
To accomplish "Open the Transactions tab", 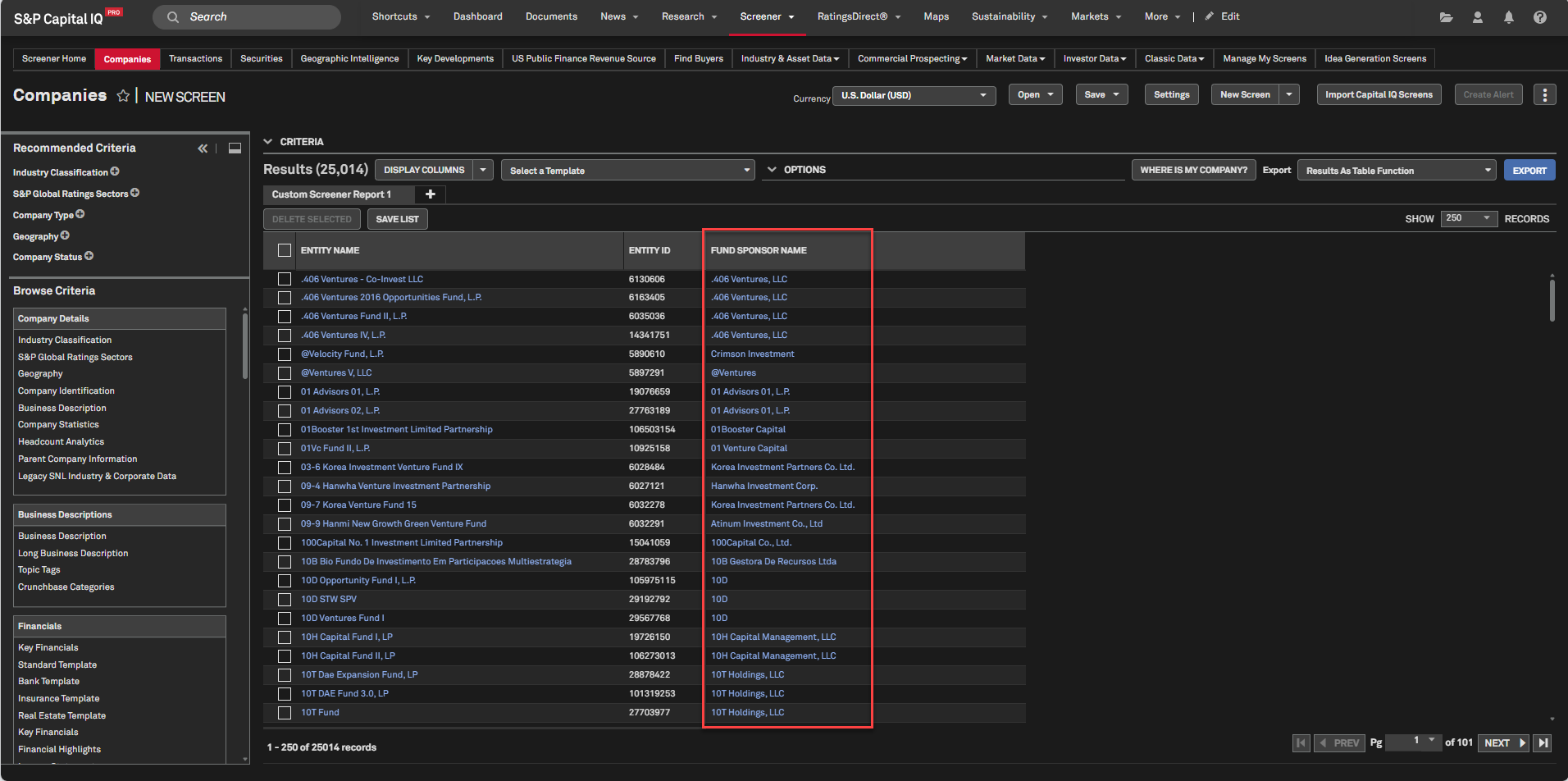I will tap(195, 59).
